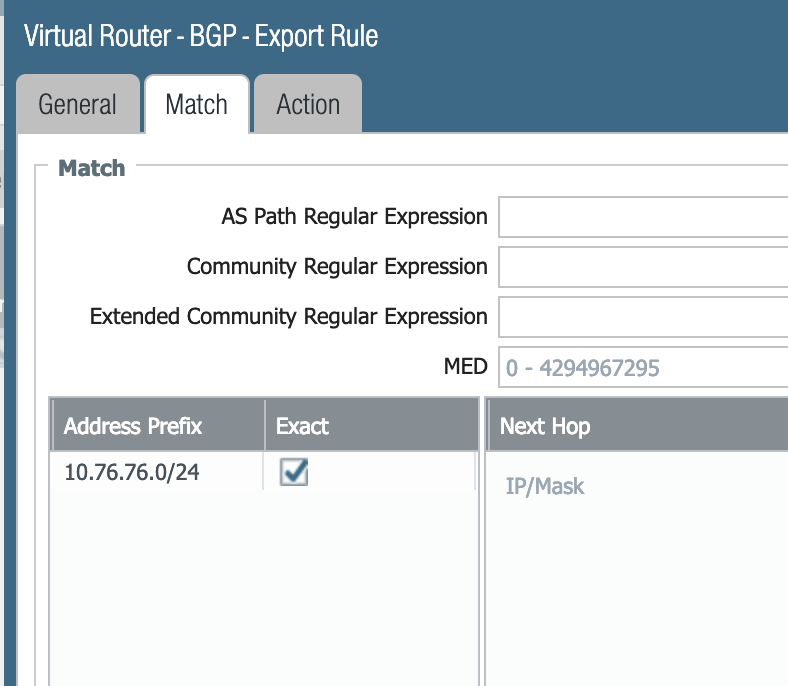788x686 pixels.
Task: Open the Action tab
Action: [308, 105]
